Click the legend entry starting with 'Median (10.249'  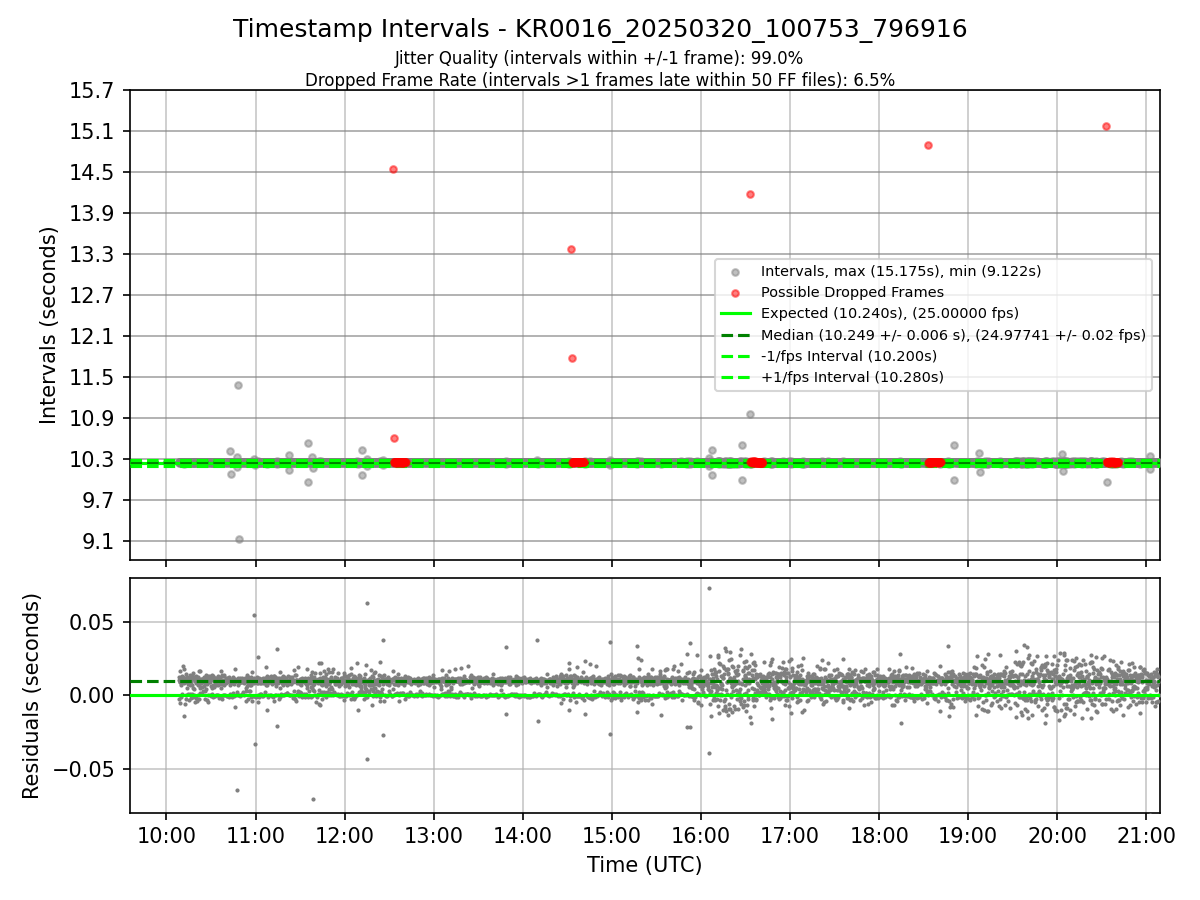tap(953, 335)
